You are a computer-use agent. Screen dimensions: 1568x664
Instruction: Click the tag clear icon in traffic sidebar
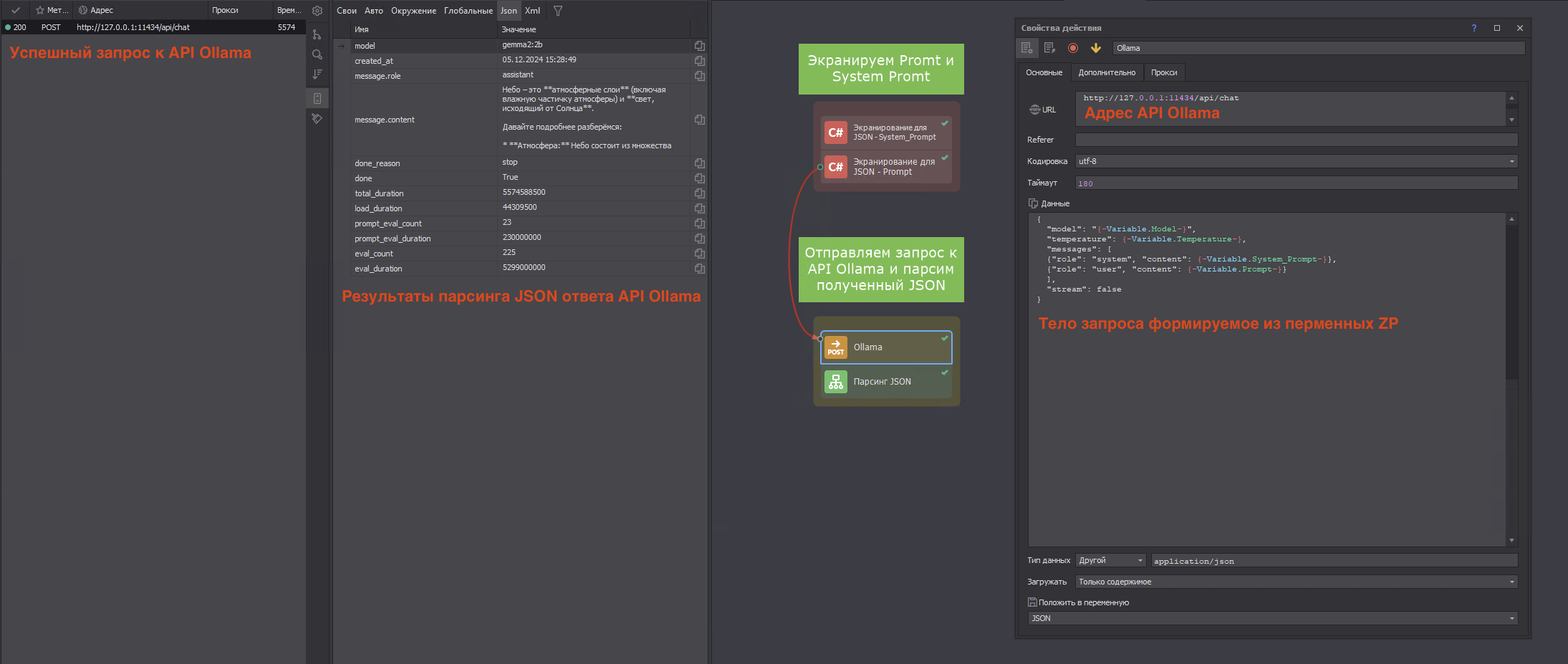pyautogui.click(x=317, y=118)
